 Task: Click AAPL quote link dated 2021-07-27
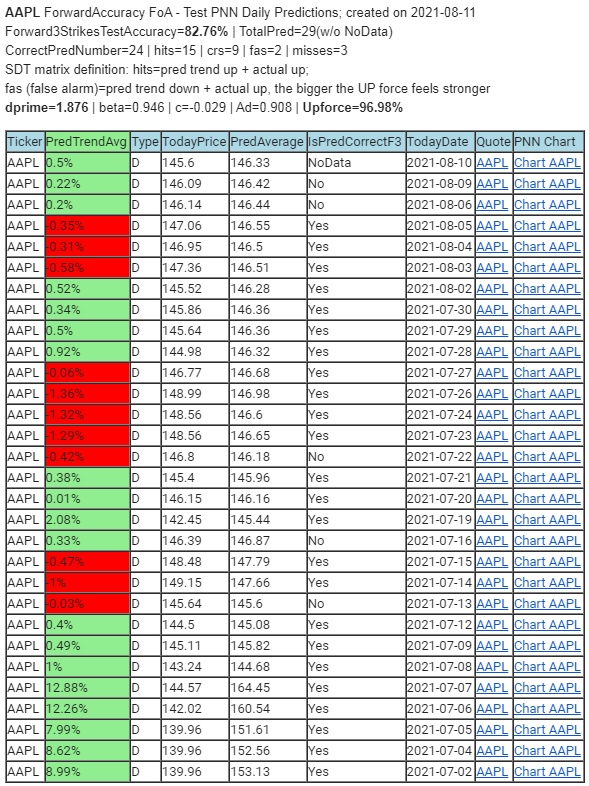pos(492,373)
